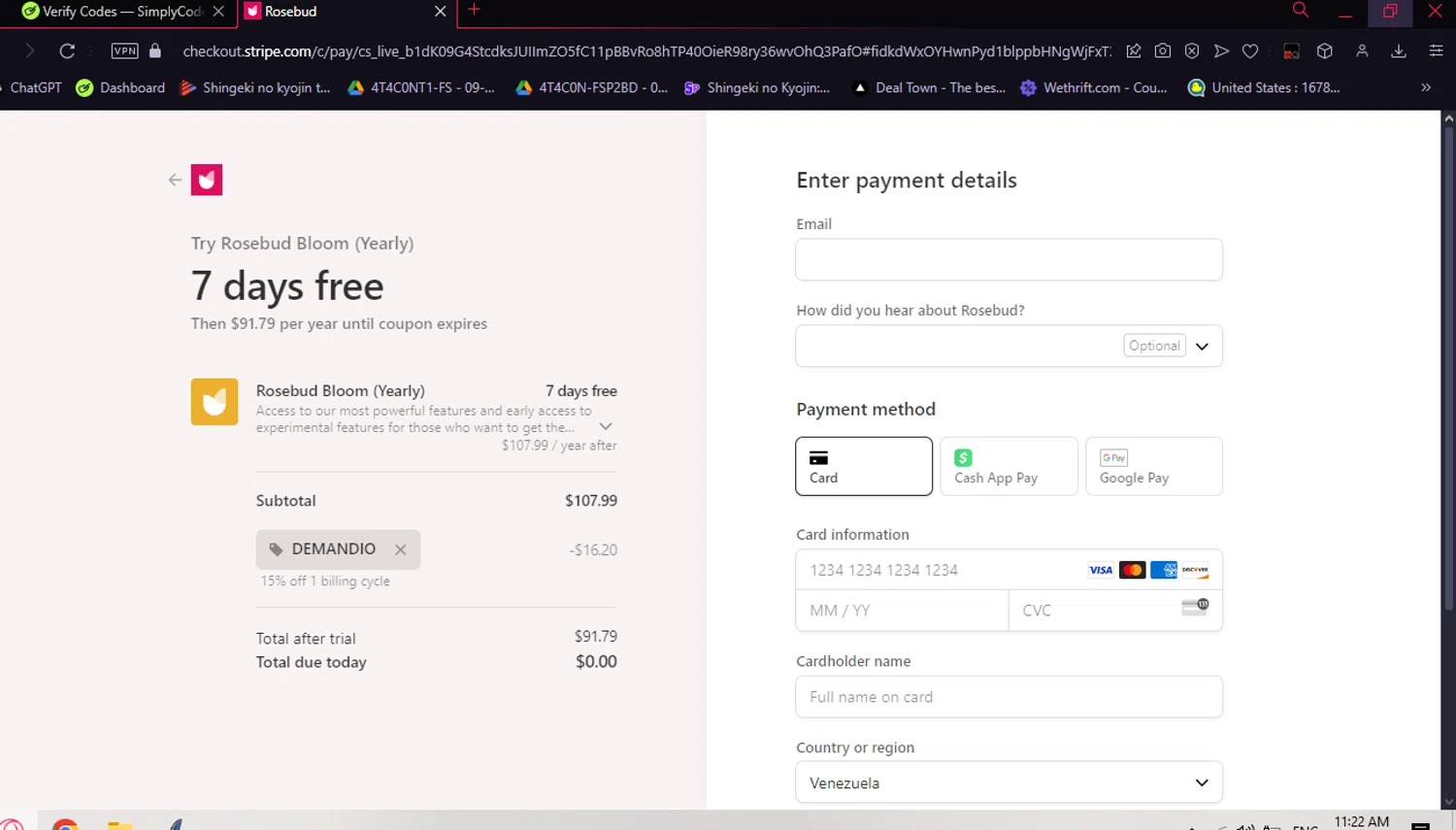Viewport: 1456px width, 830px height.
Task: Toggle the VPN badge in address bar
Action: [x=124, y=50]
